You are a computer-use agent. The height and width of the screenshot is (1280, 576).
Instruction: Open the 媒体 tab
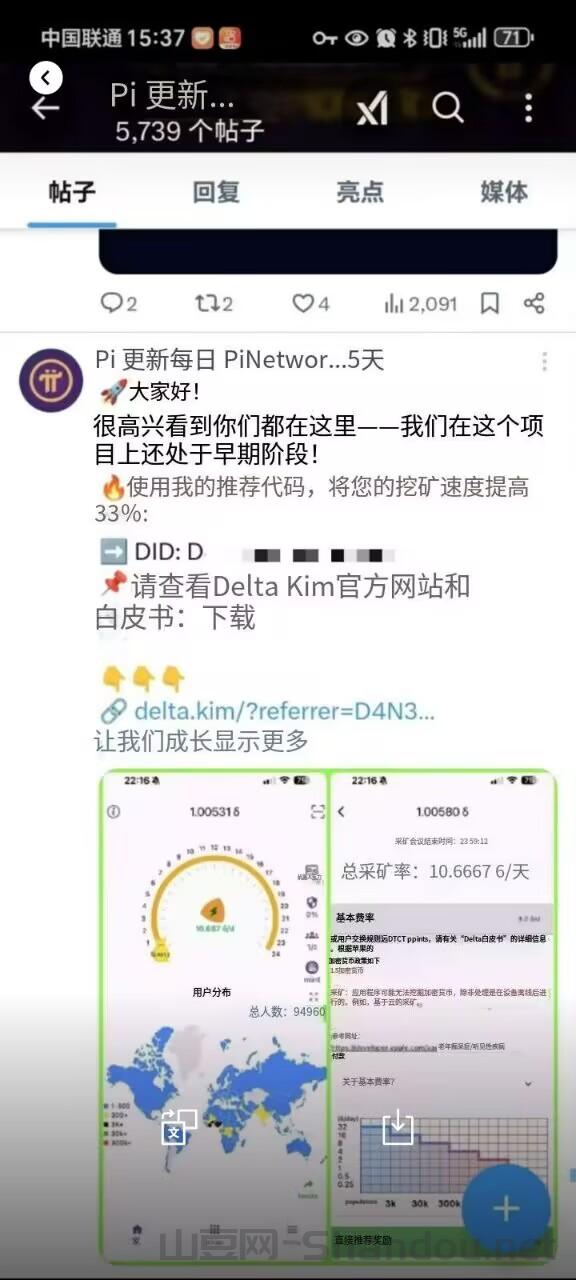(504, 192)
